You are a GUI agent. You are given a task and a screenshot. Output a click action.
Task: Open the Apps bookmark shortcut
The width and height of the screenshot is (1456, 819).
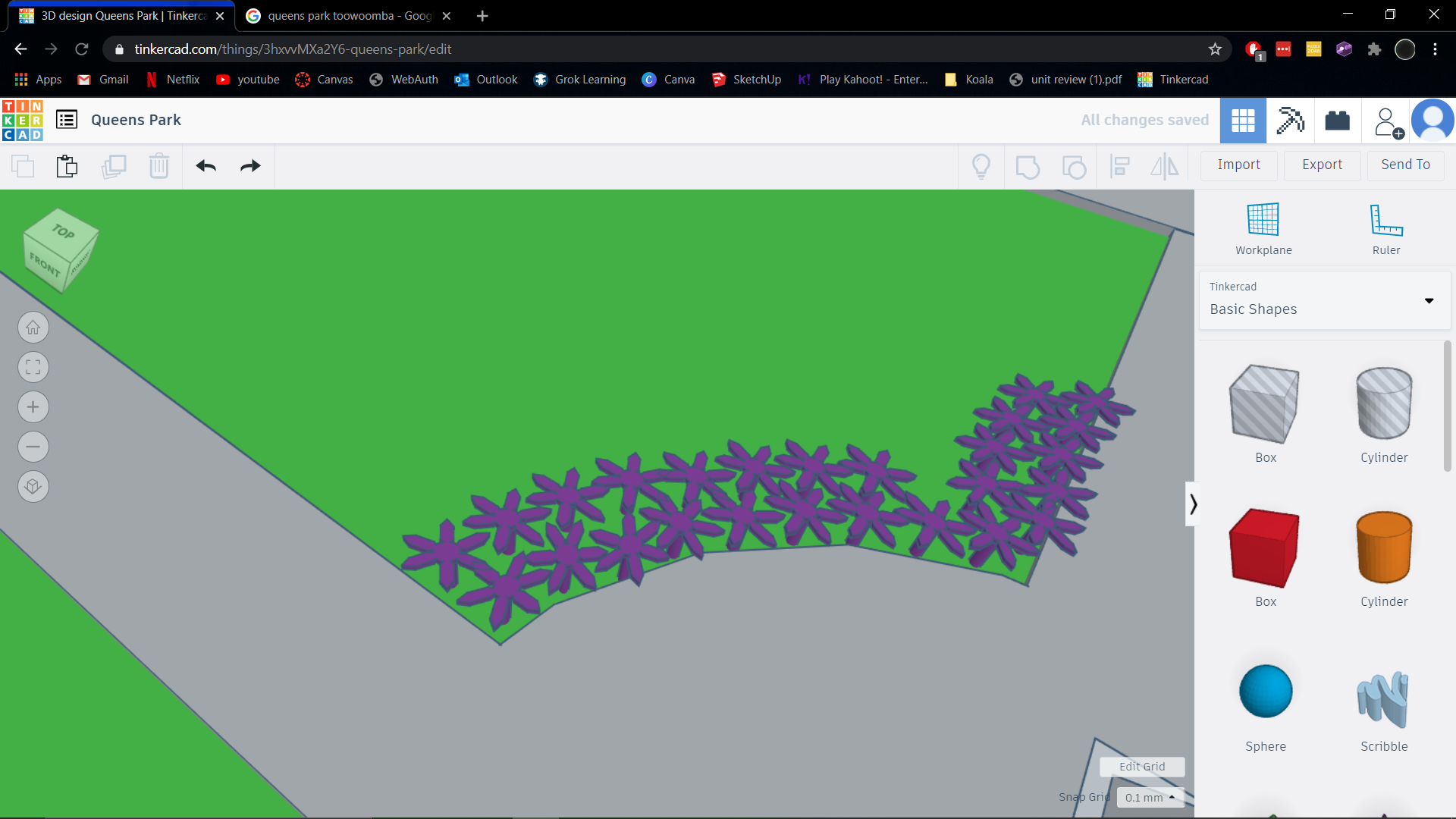38,80
